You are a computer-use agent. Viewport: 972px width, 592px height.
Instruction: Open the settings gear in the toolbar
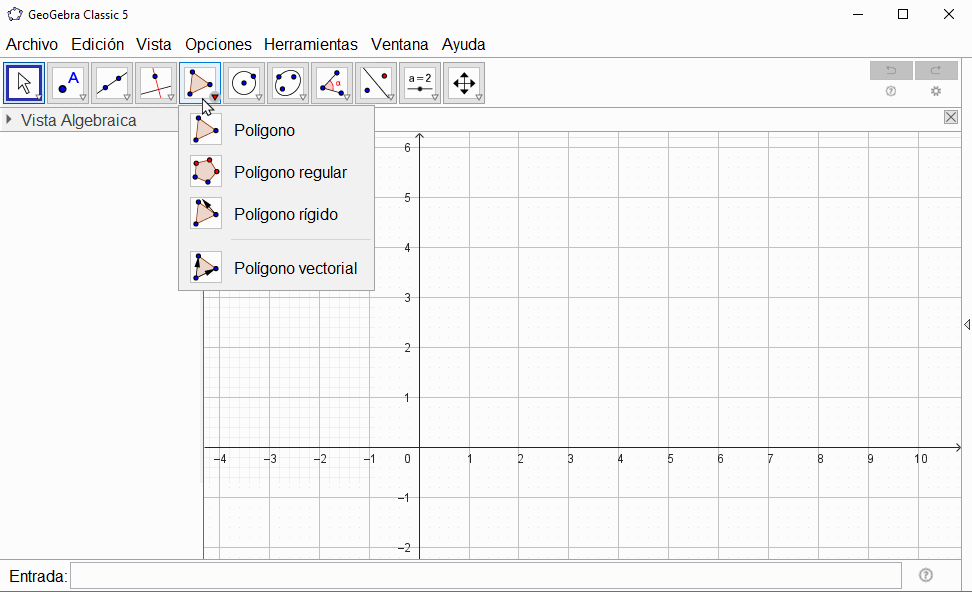936,91
